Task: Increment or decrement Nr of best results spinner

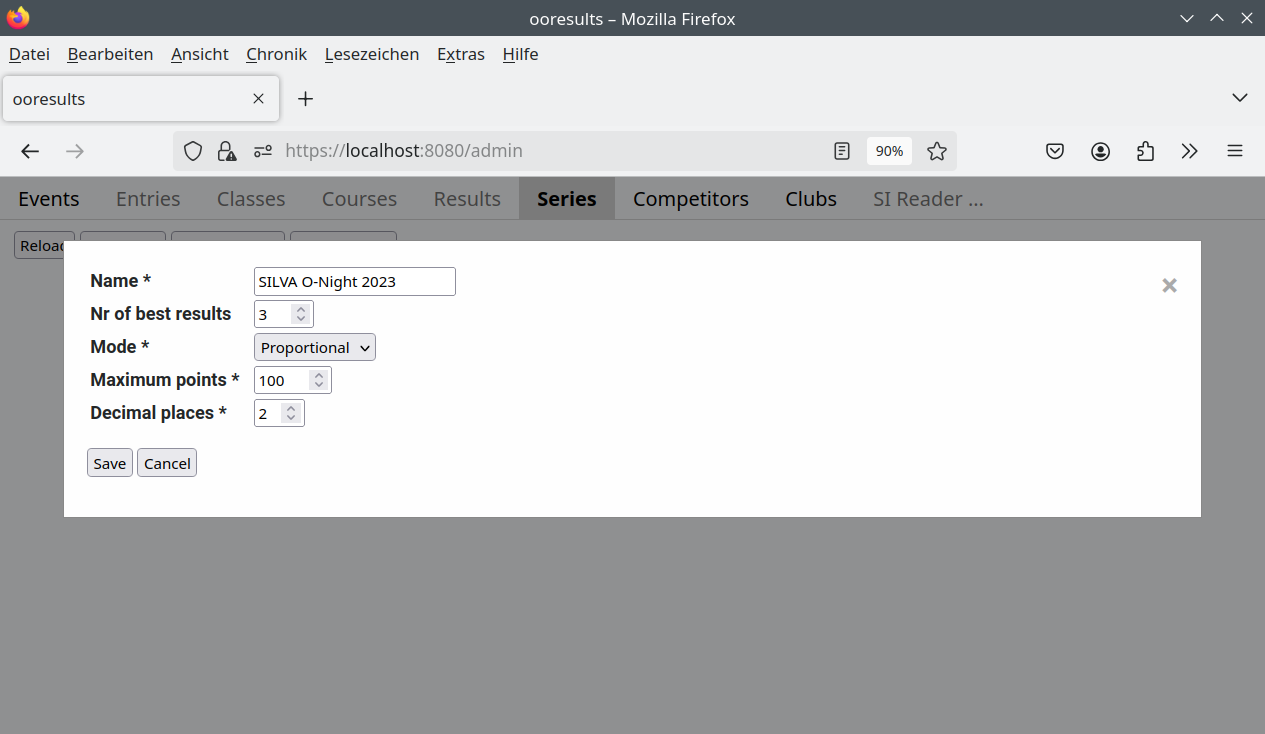Action: (301, 314)
